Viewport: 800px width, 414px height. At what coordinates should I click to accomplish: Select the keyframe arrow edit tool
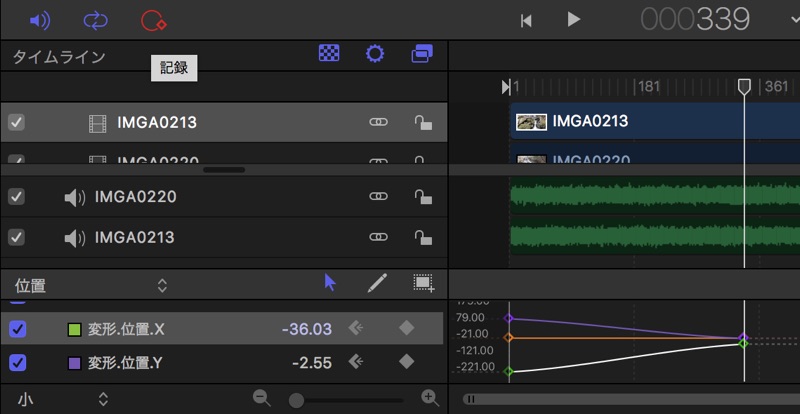[330, 283]
